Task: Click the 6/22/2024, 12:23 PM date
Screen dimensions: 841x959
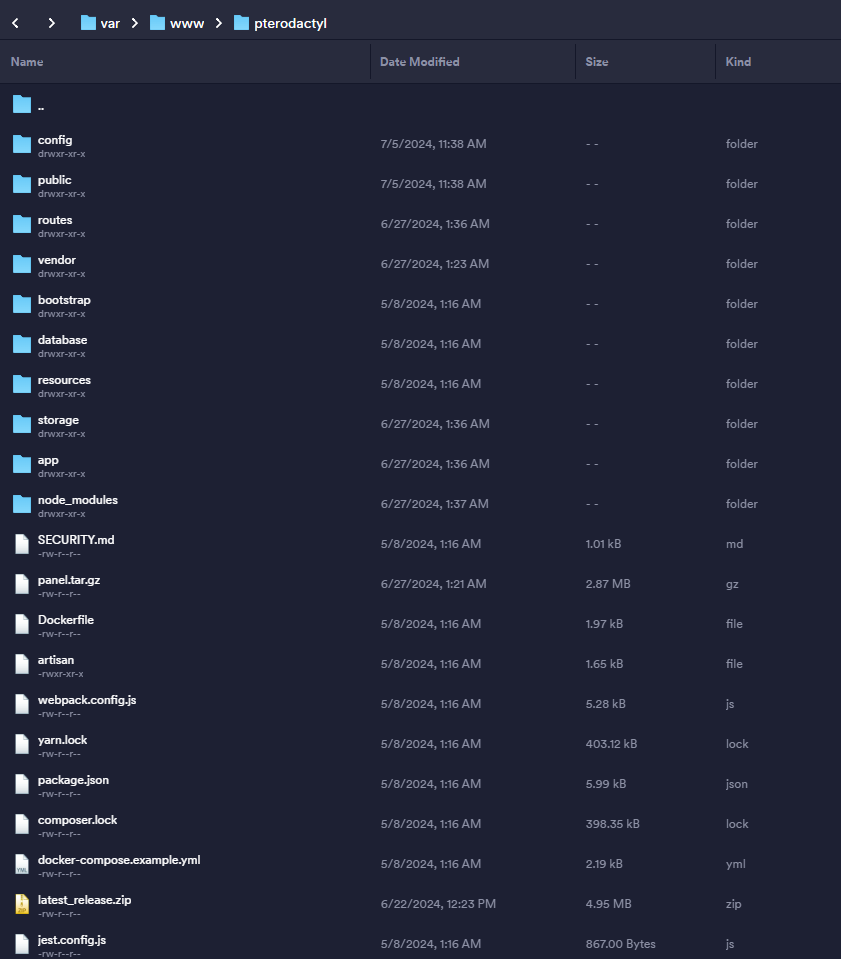Action: [438, 904]
